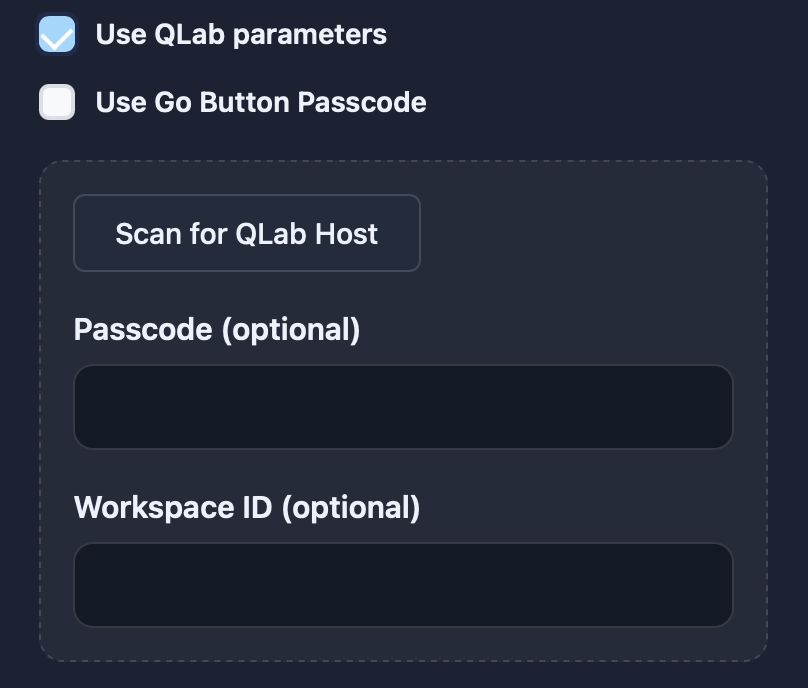Click the "Use QLab parameters" label text
Image resolution: width=808 pixels, height=688 pixels.
pos(241,35)
